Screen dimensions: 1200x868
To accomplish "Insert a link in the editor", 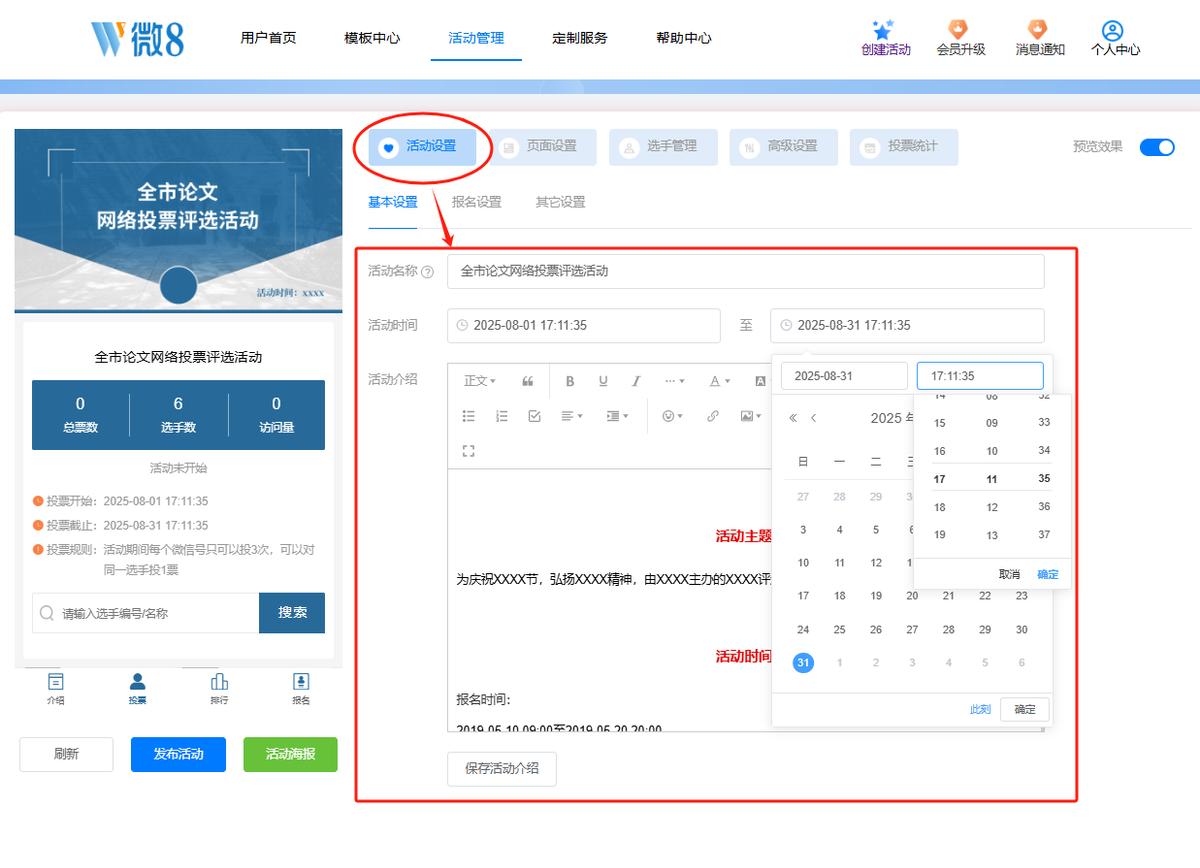I will (x=713, y=416).
